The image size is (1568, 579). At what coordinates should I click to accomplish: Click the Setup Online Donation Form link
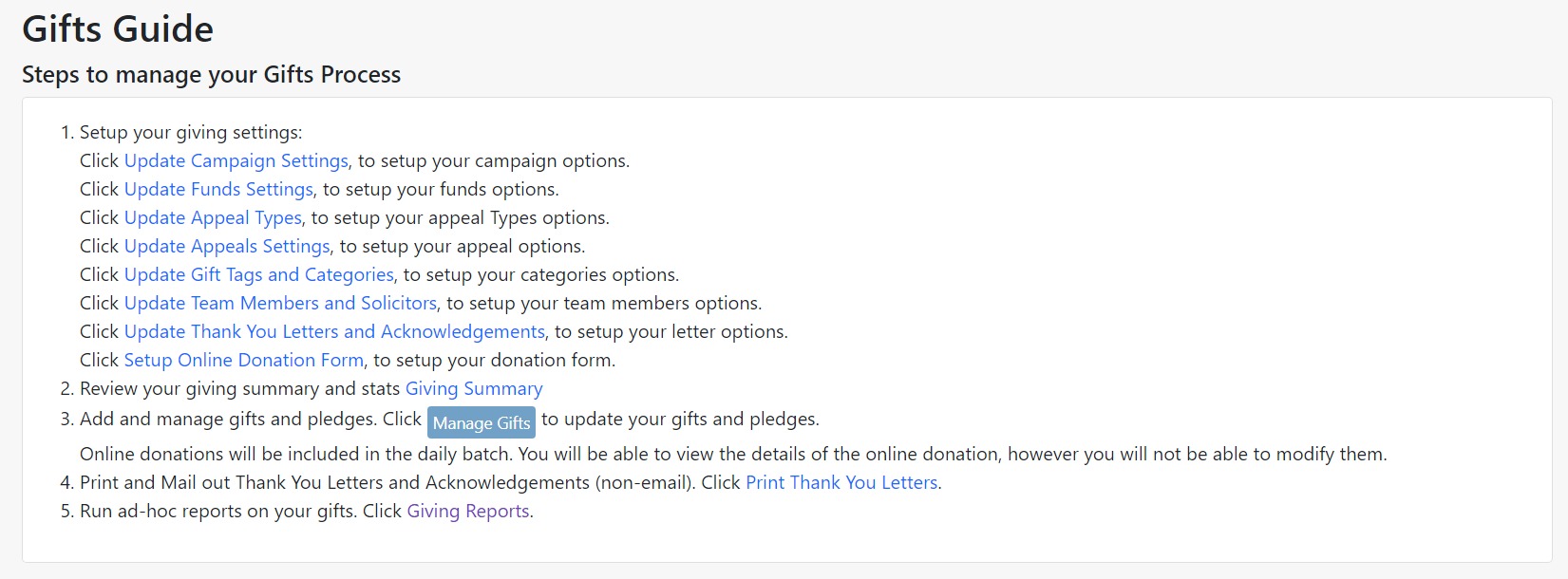[243, 361]
